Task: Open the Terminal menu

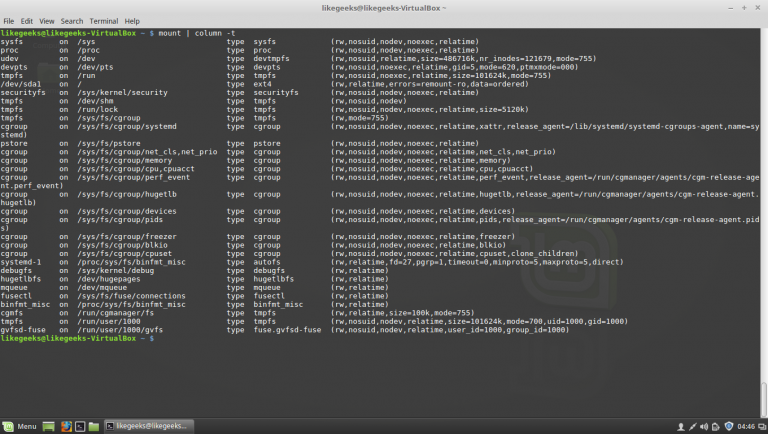Action: (x=103, y=21)
